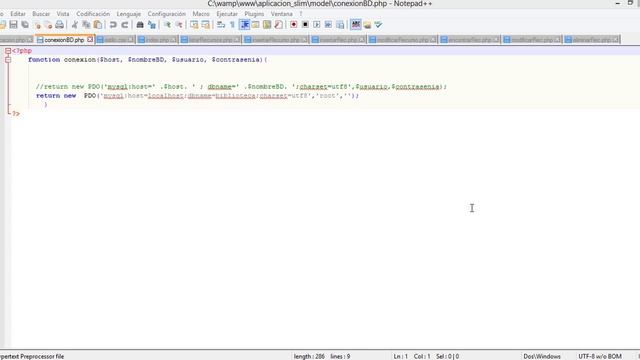This screenshot has width=640, height=360.
Task: Open the Editar menu
Action: pyautogui.click(x=18, y=14)
